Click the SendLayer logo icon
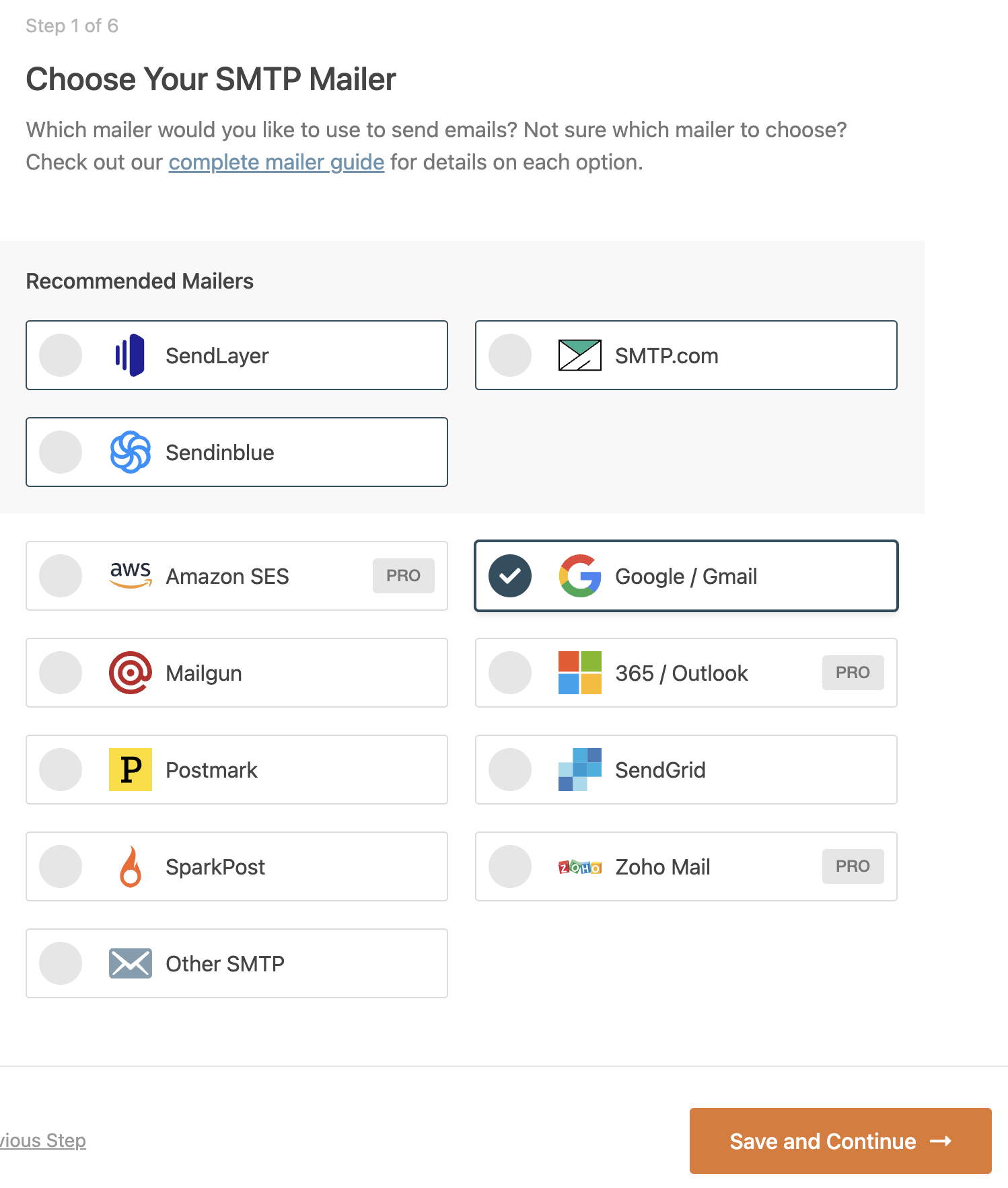 [x=130, y=355]
